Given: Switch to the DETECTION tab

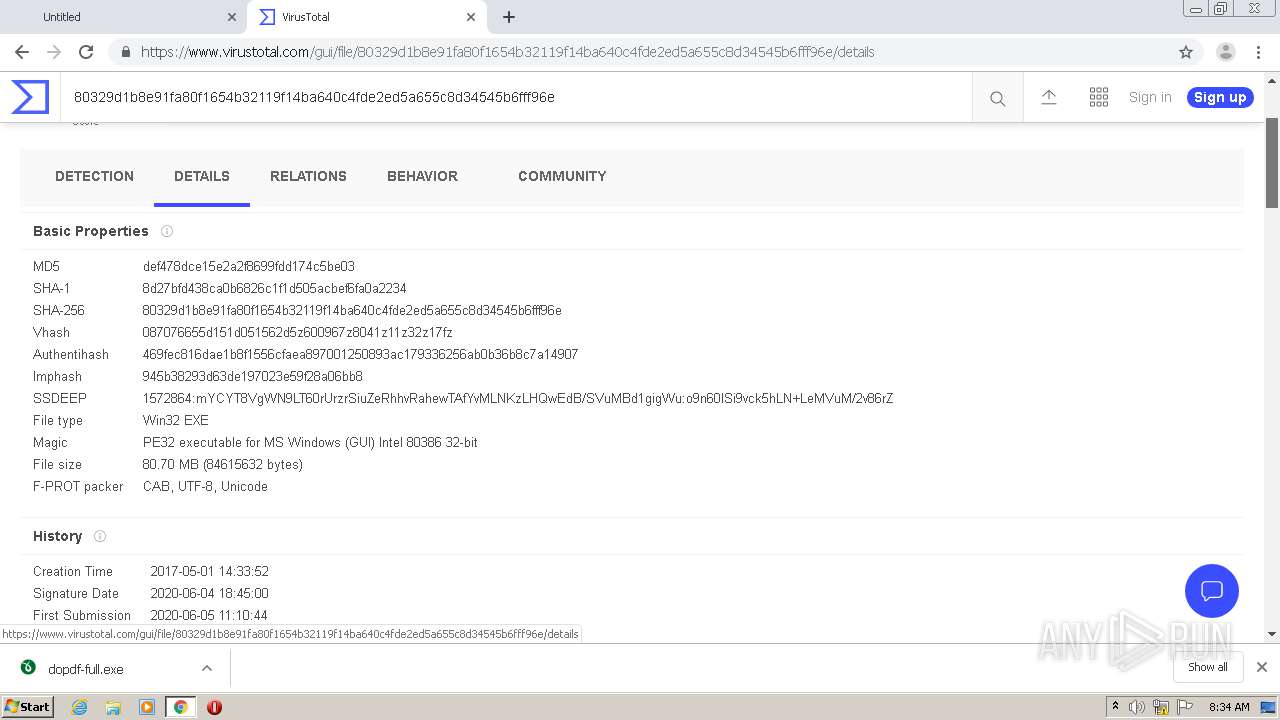Looking at the screenshot, I should tap(94, 176).
